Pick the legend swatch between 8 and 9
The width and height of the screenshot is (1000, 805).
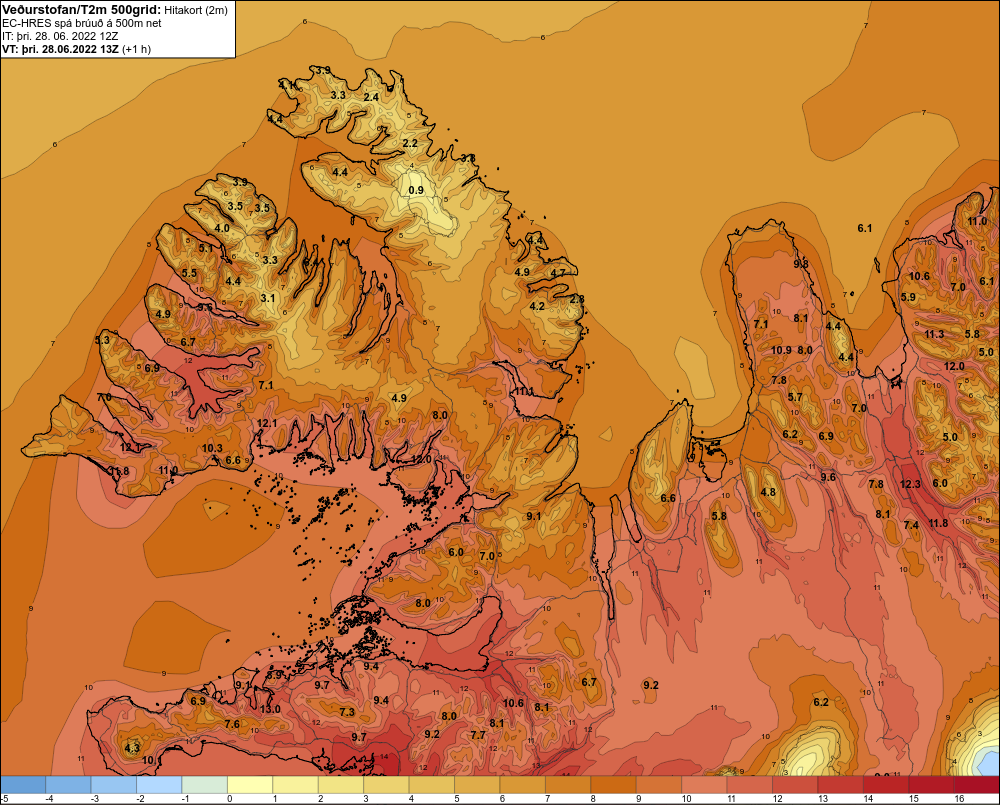613,784
